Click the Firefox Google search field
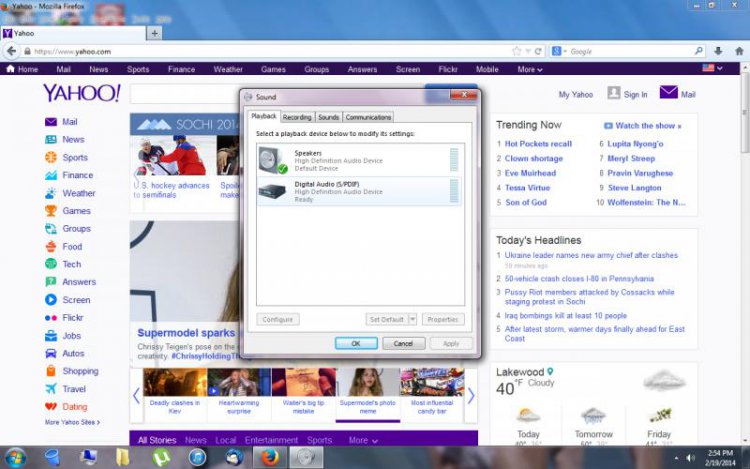The image size is (750, 469). click(631, 51)
